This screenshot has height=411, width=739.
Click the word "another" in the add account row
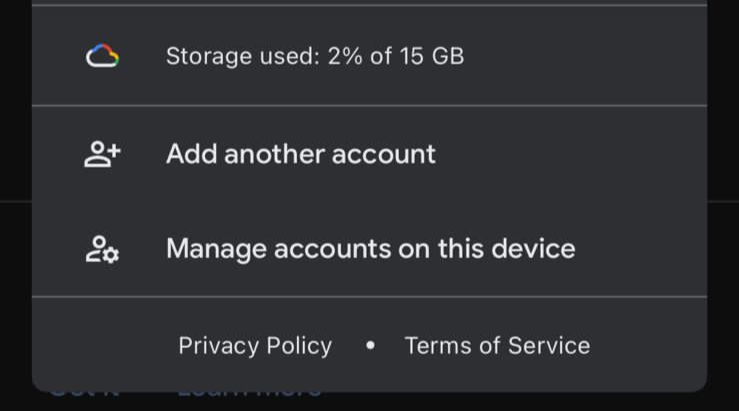click(x=274, y=154)
